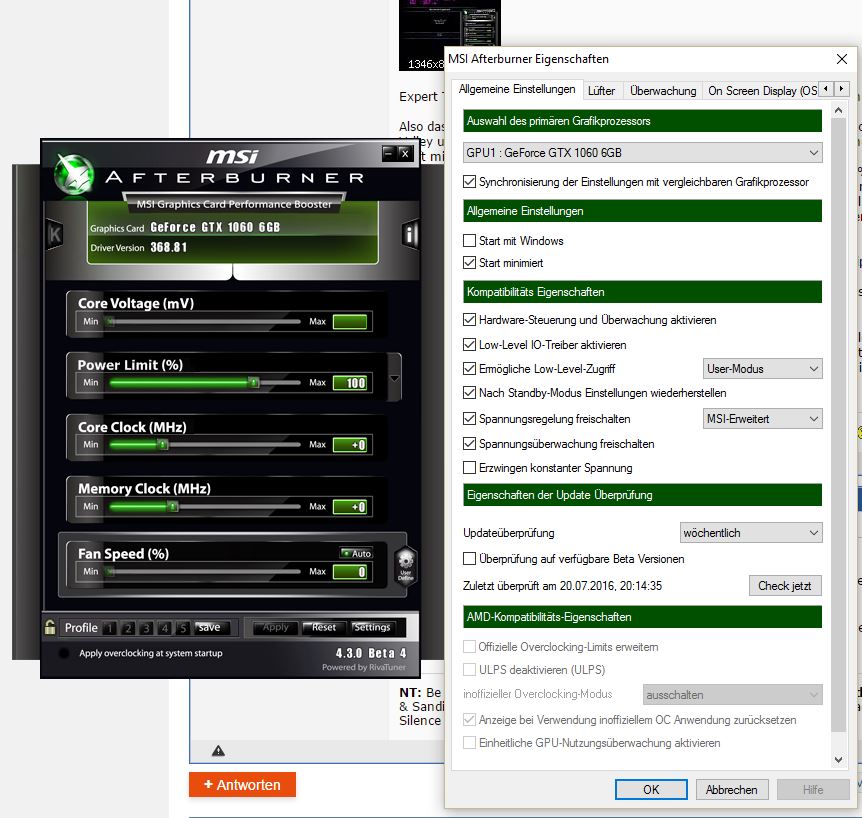
Task: Select profile slot 2
Action: [x=128, y=628]
